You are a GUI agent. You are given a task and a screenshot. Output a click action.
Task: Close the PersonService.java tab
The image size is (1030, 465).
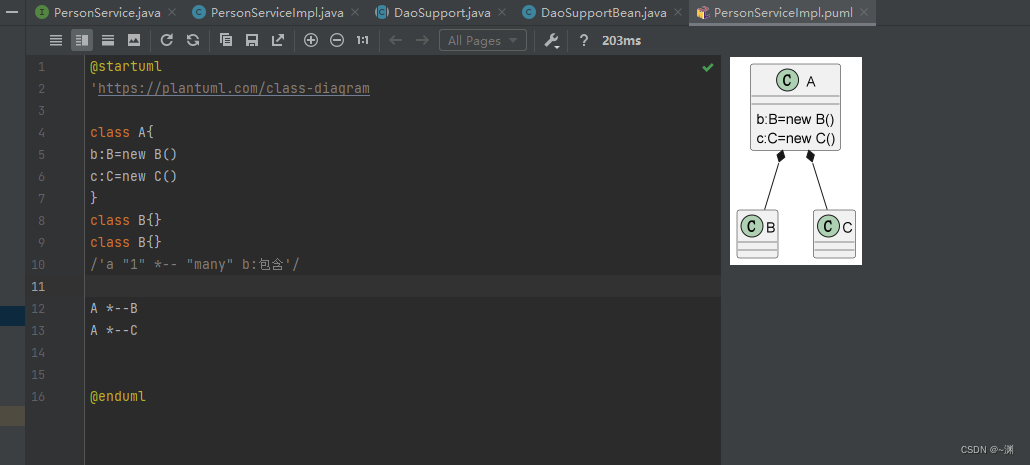coord(172,12)
